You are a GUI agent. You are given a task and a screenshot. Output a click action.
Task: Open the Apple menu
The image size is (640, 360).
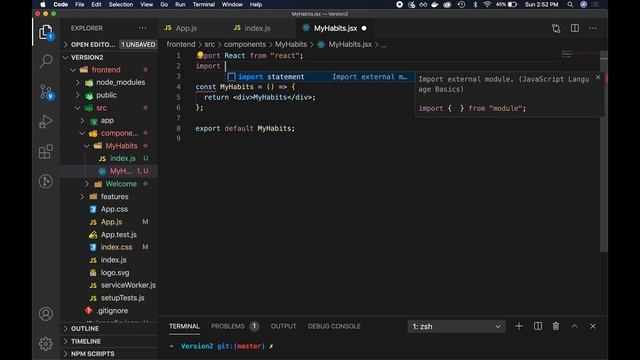[x=43, y=4]
